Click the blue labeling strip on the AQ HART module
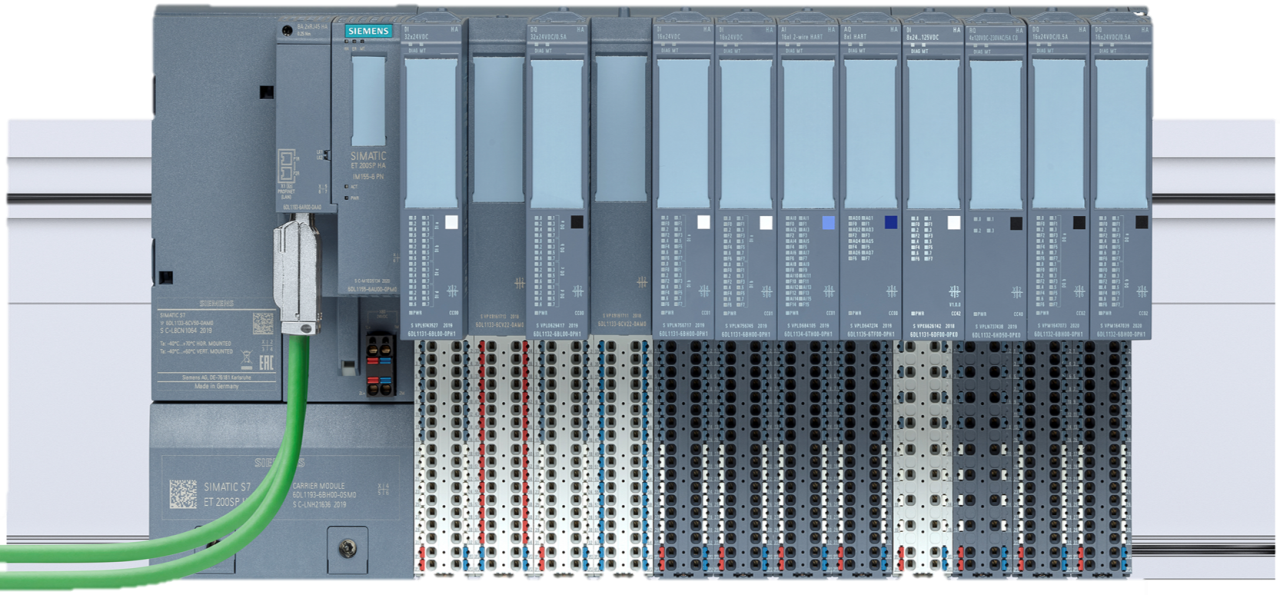This screenshot has width=1280, height=595. point(871,133)
